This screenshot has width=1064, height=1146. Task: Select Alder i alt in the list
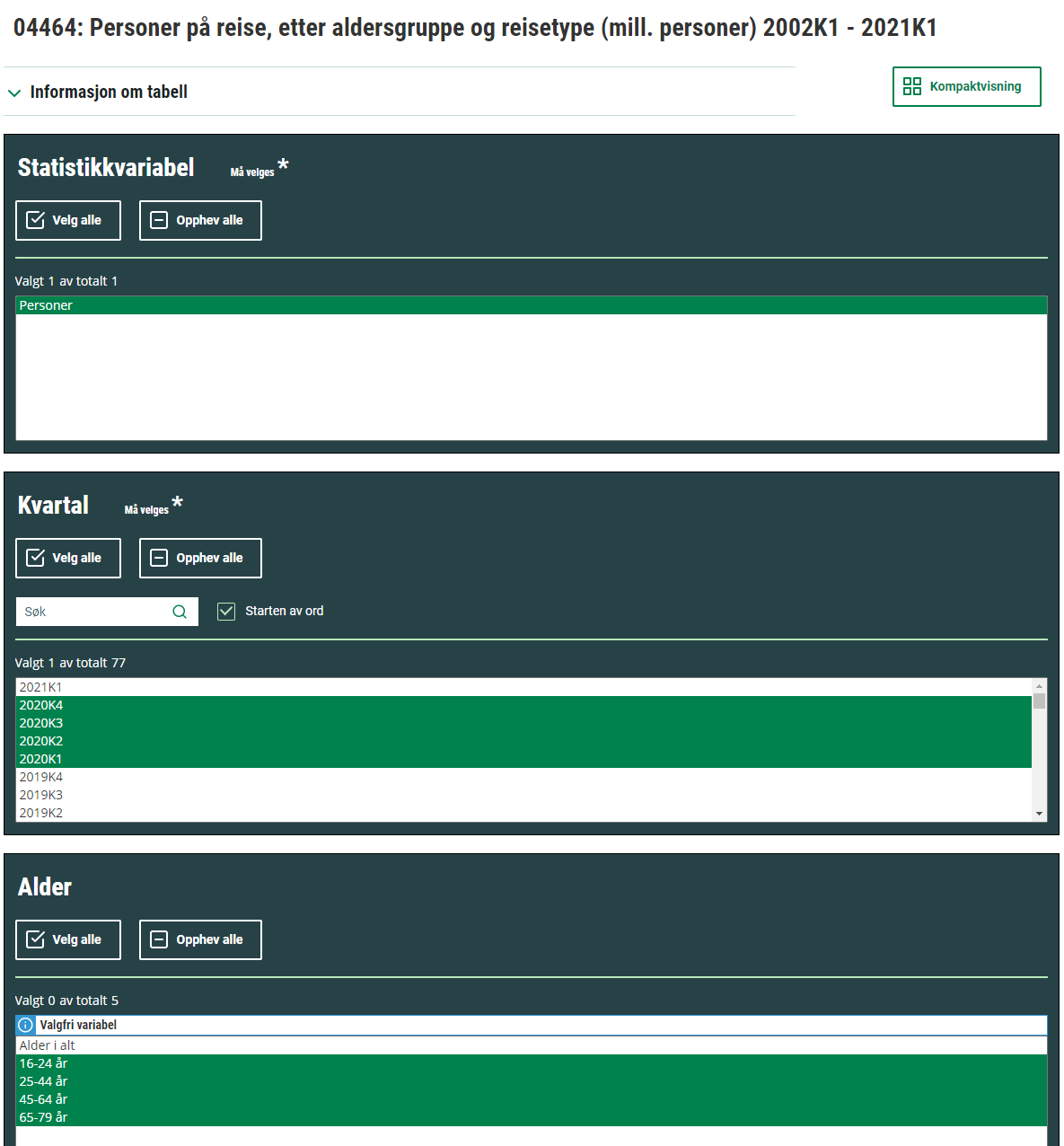532,1045
